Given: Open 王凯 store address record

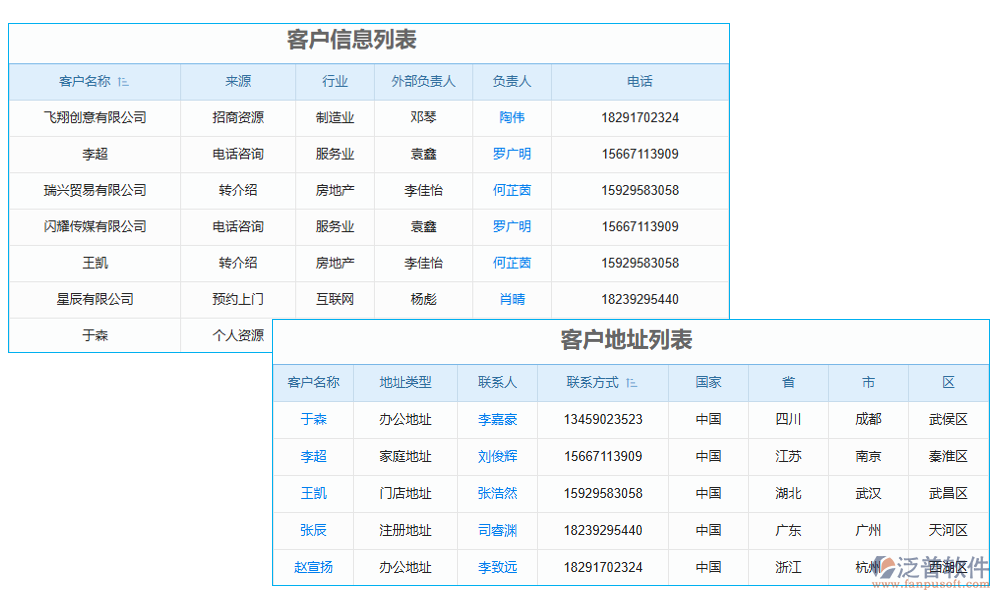Looking at the screenshot, I should 315,493.
